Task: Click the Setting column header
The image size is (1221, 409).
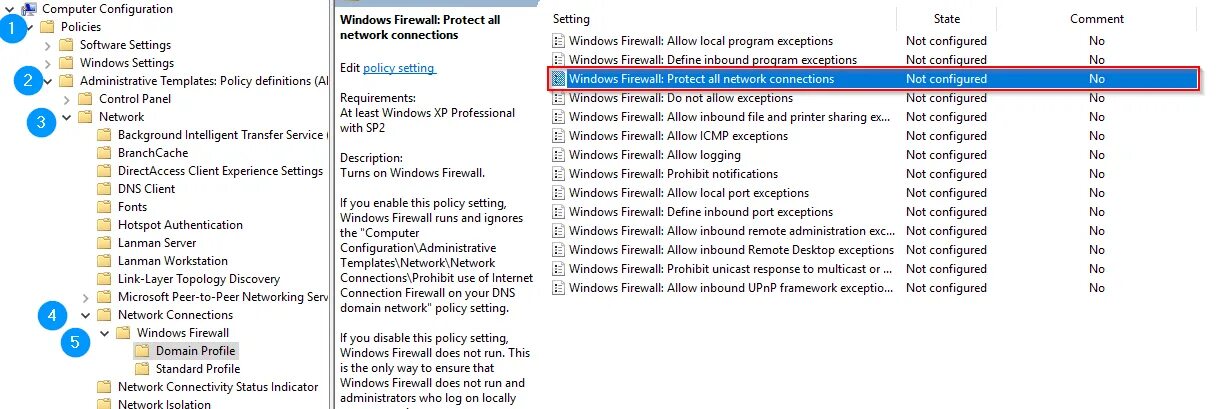Action: pos(571,19)
